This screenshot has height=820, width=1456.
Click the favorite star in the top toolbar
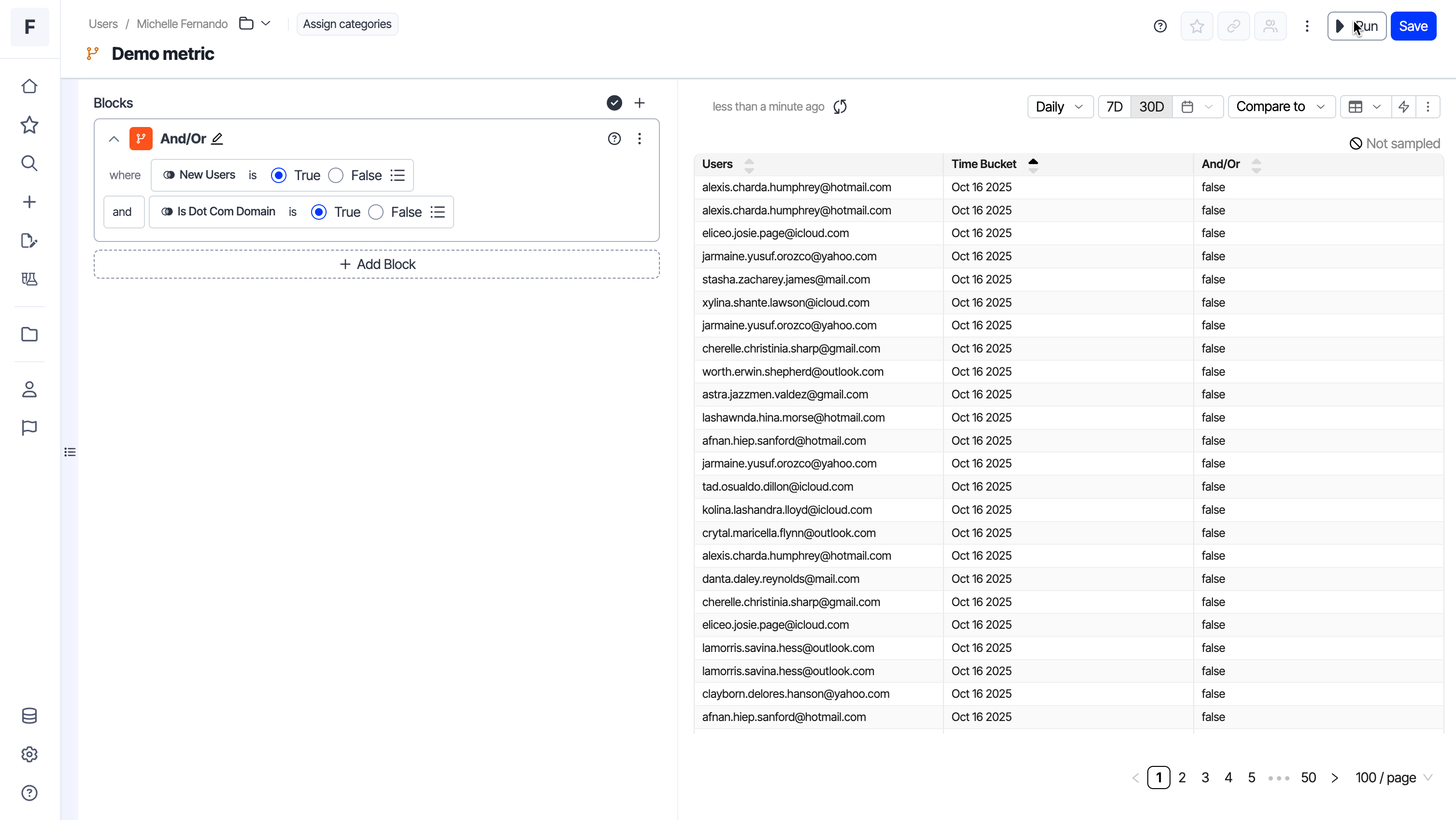pos(1197,26)
